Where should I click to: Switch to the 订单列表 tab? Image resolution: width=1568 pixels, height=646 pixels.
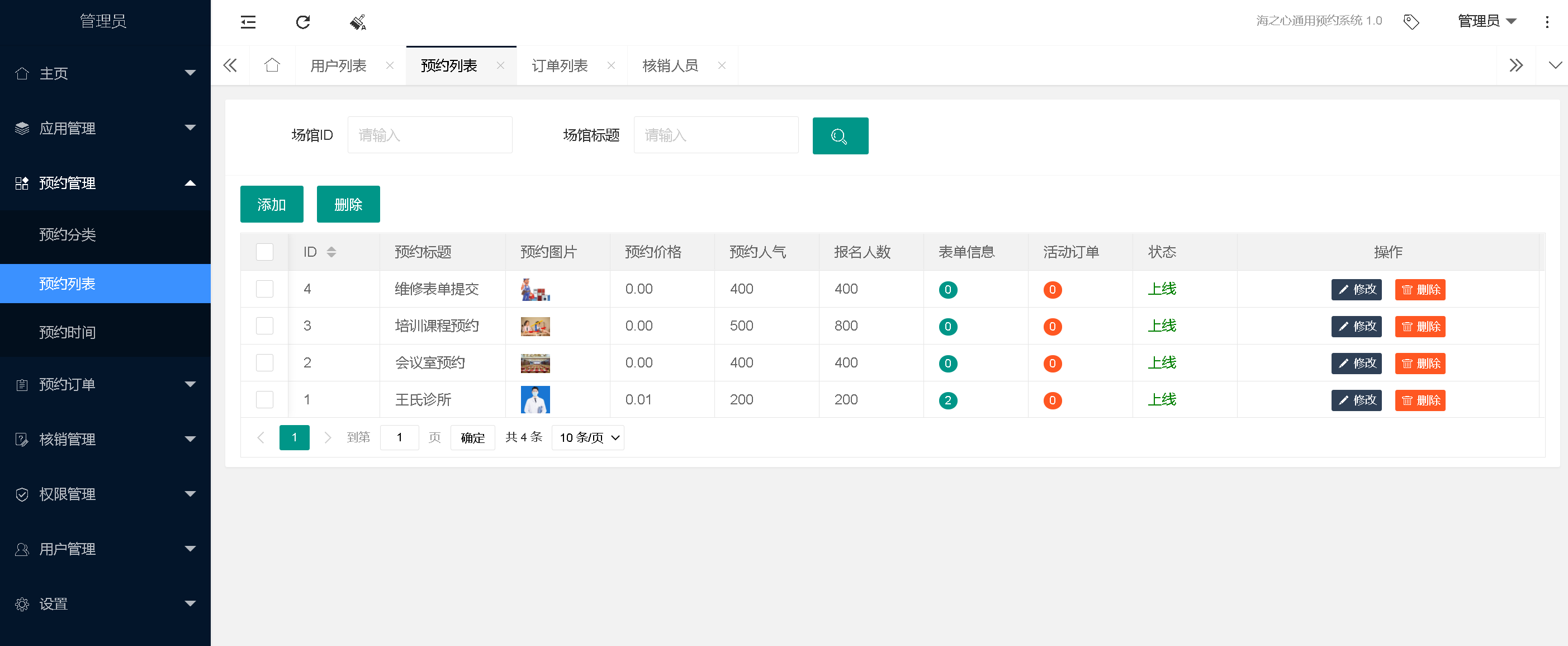click(x=560, y=65)
